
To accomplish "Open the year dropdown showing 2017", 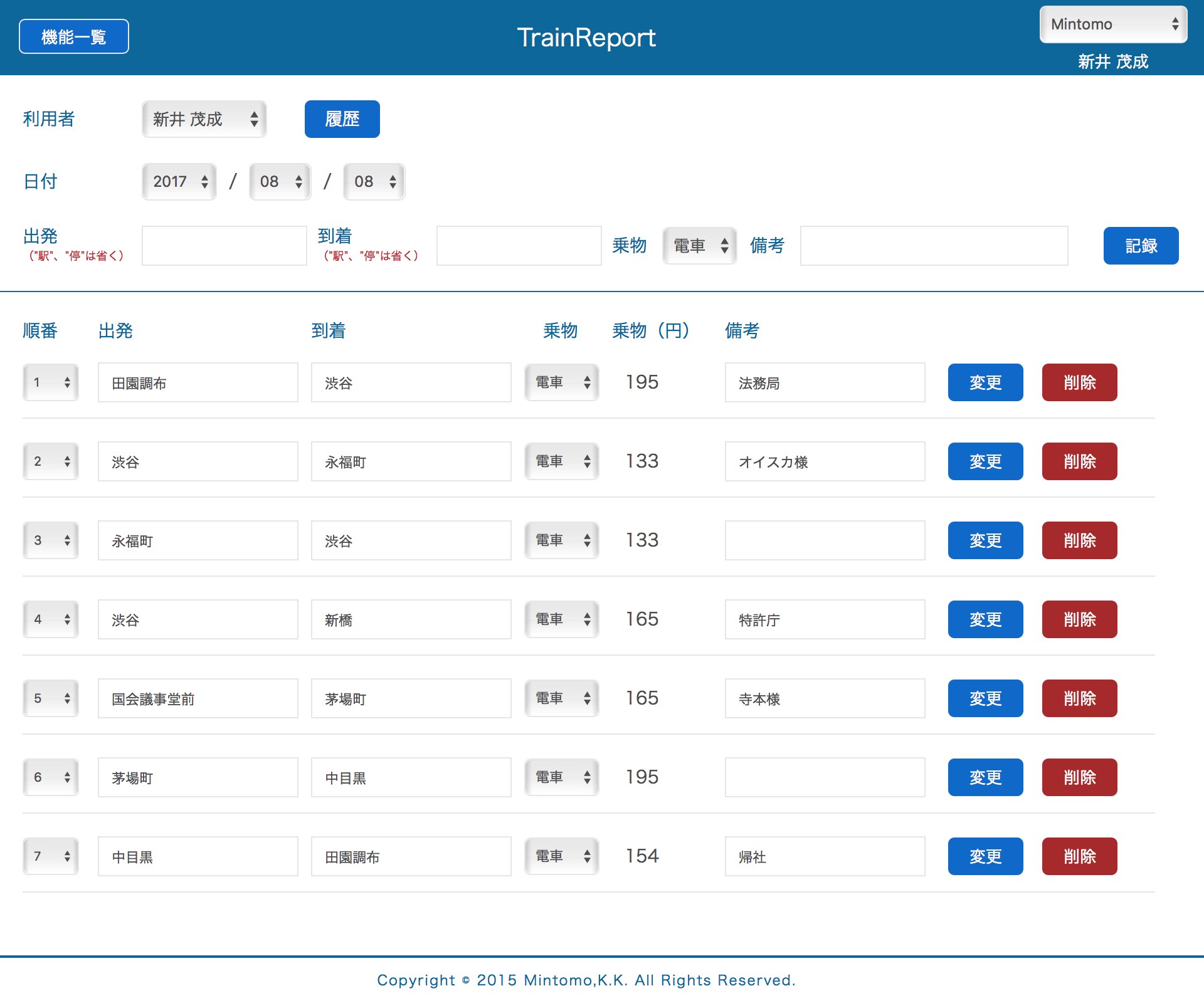I will (179, 181).
